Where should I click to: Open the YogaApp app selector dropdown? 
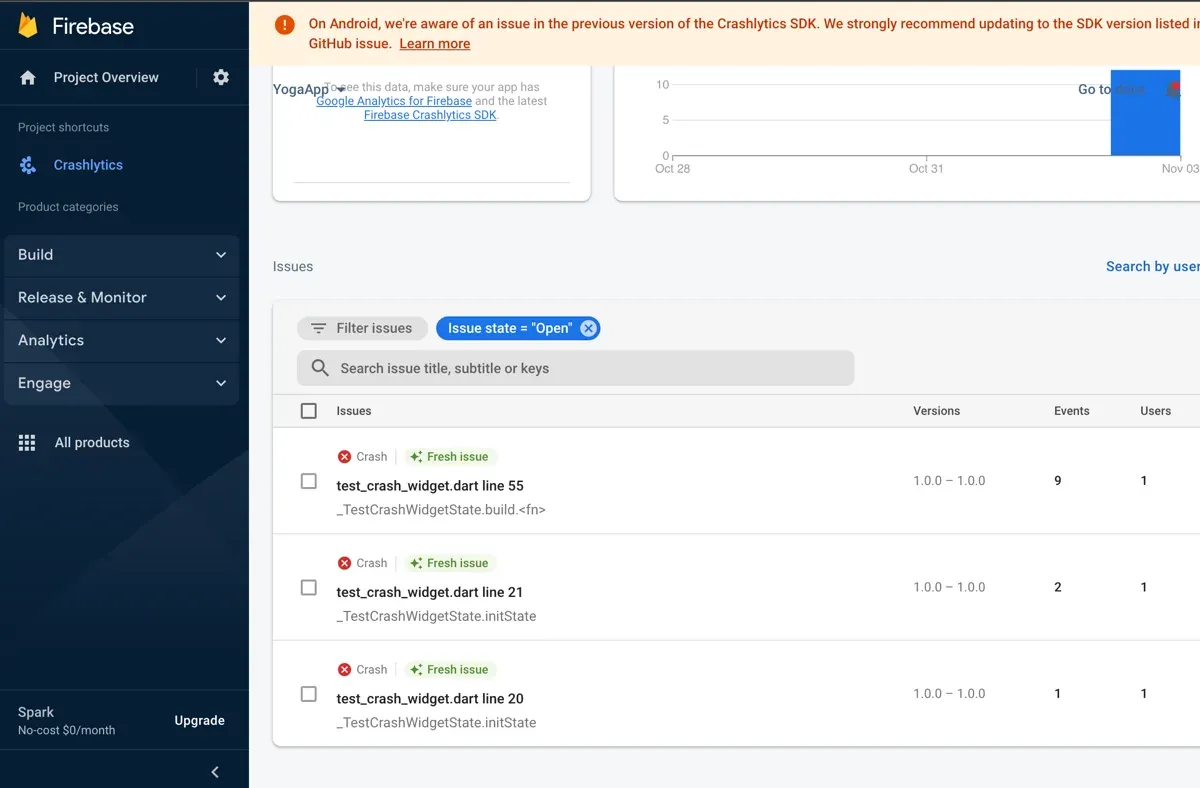pos(308,89)
